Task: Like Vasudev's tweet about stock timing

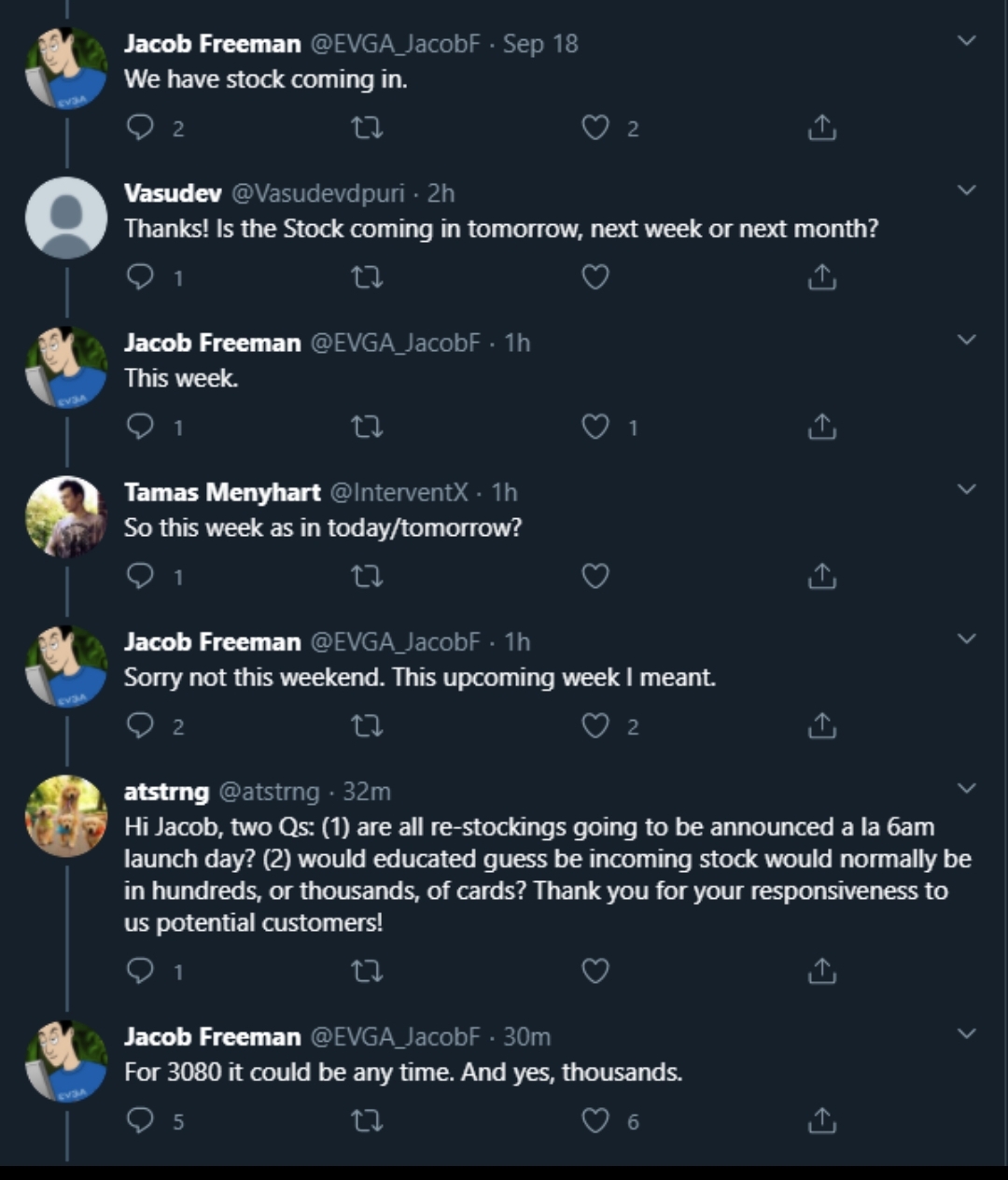Action: tap(595, 277)
